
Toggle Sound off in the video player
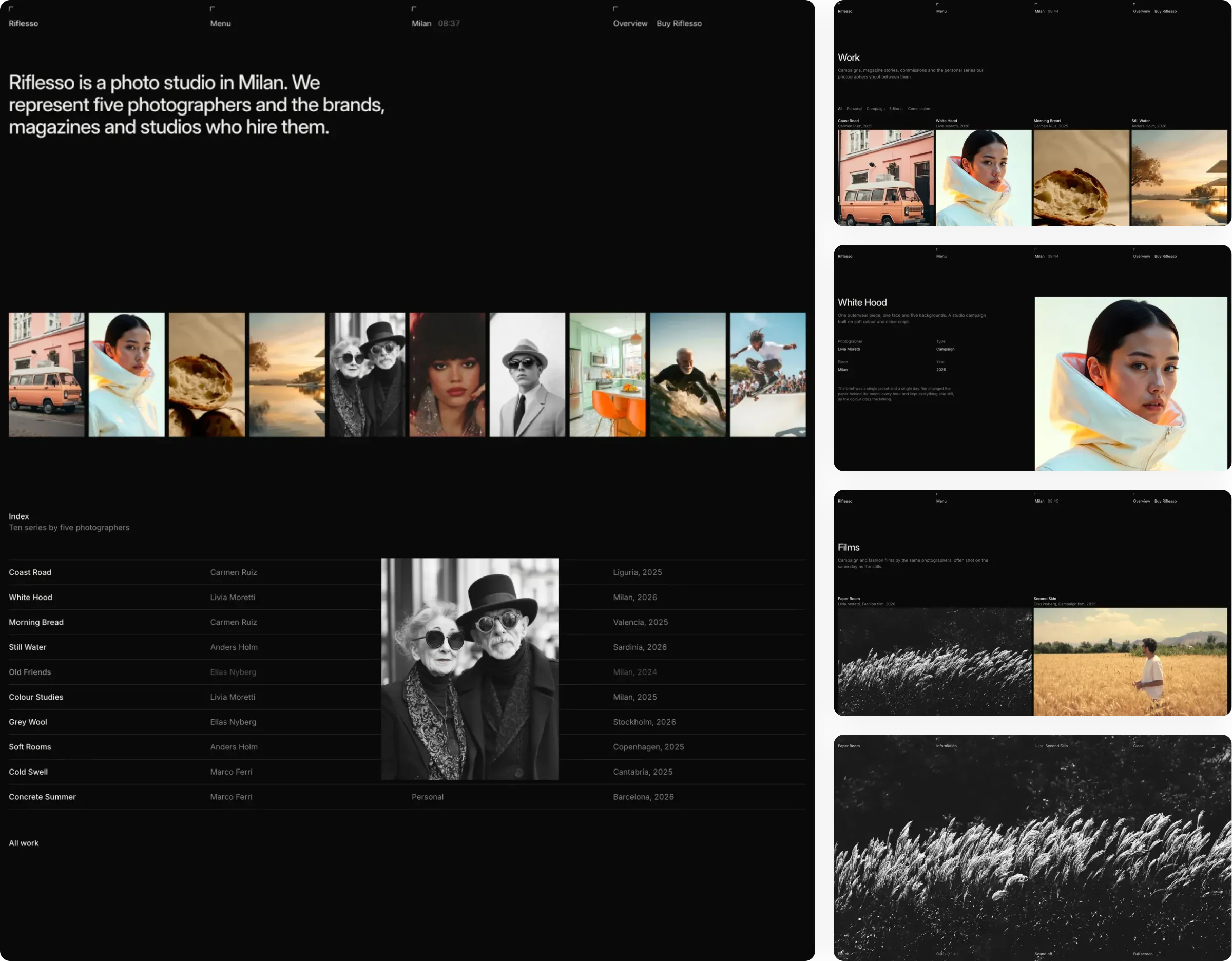[1044, 954]
